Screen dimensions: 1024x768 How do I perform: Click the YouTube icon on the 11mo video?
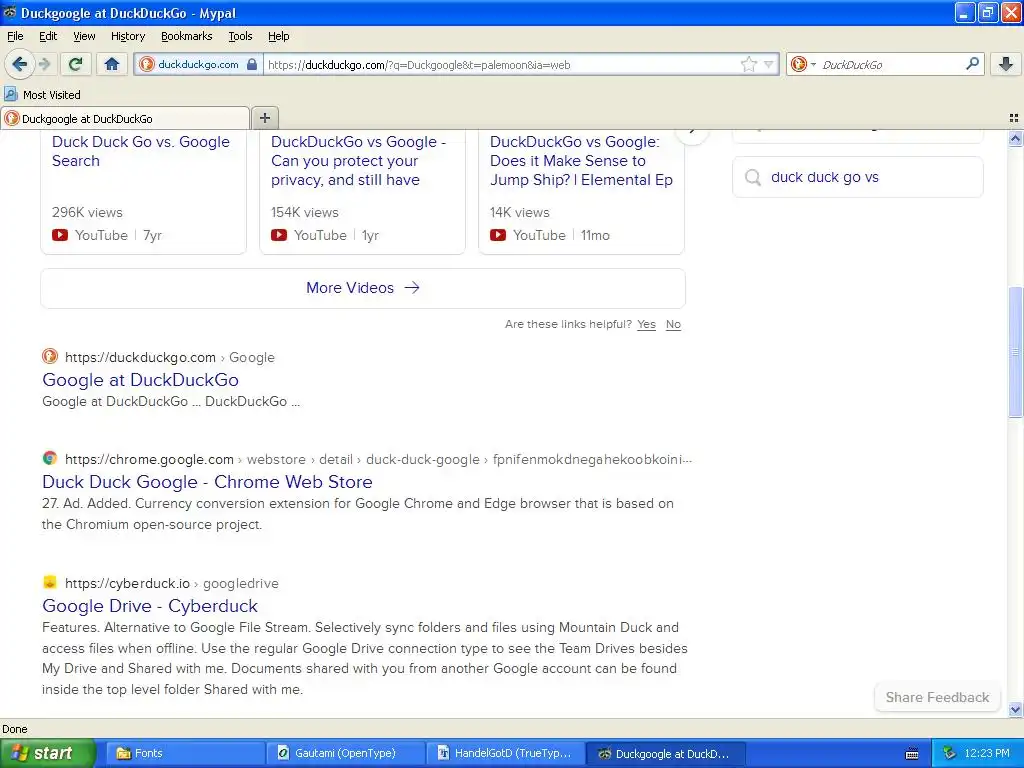[498, 235]
